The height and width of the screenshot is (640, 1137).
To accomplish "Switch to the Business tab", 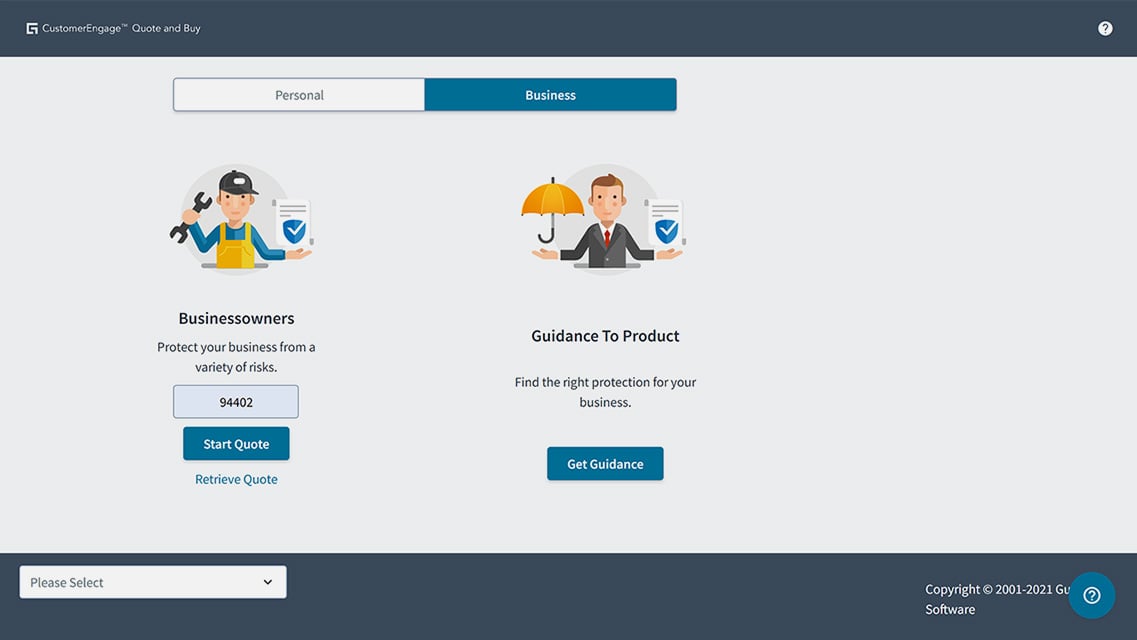I will [x=550, y=94].
